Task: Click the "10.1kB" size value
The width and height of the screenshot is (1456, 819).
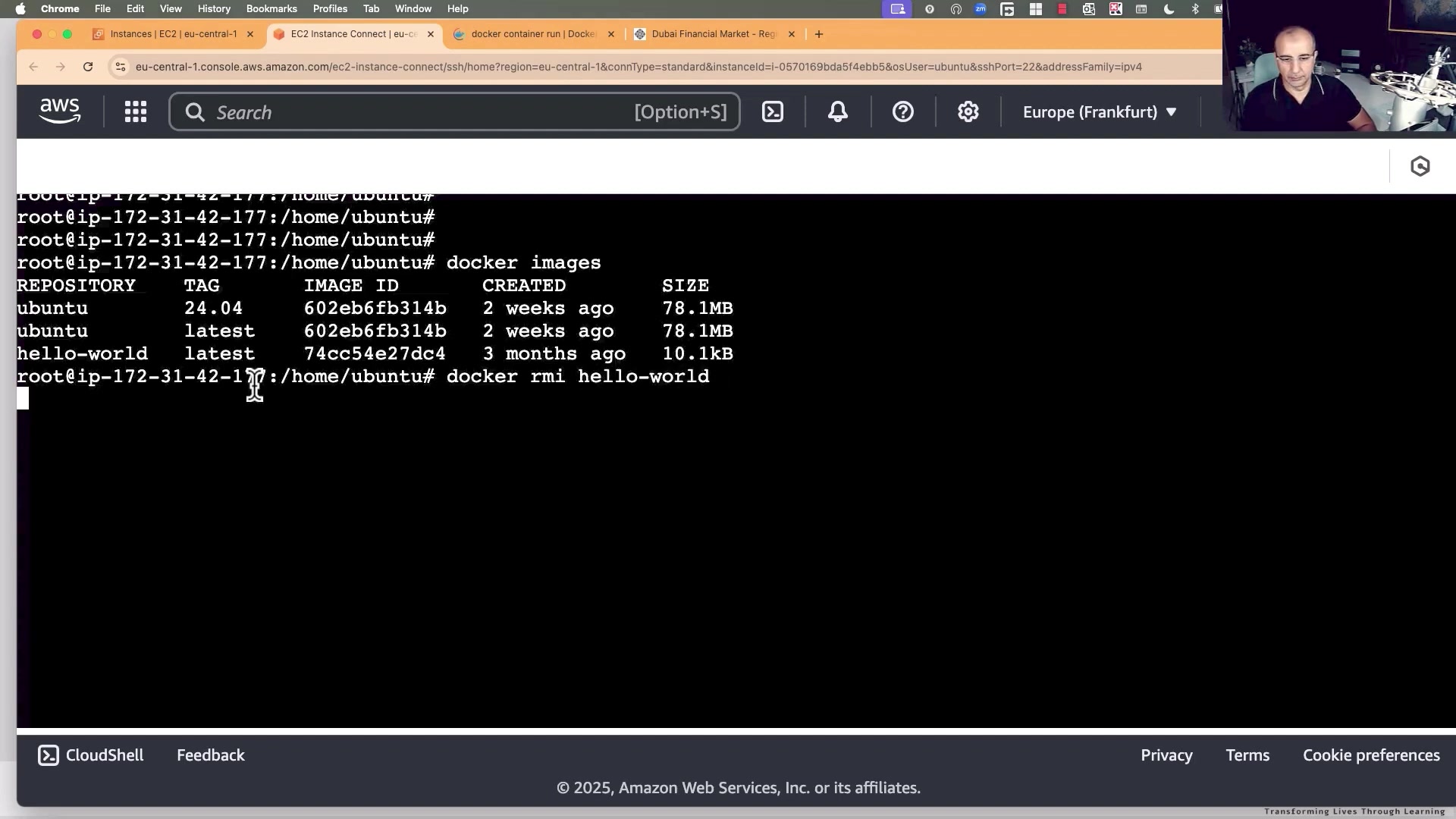Action: (698, 354)
